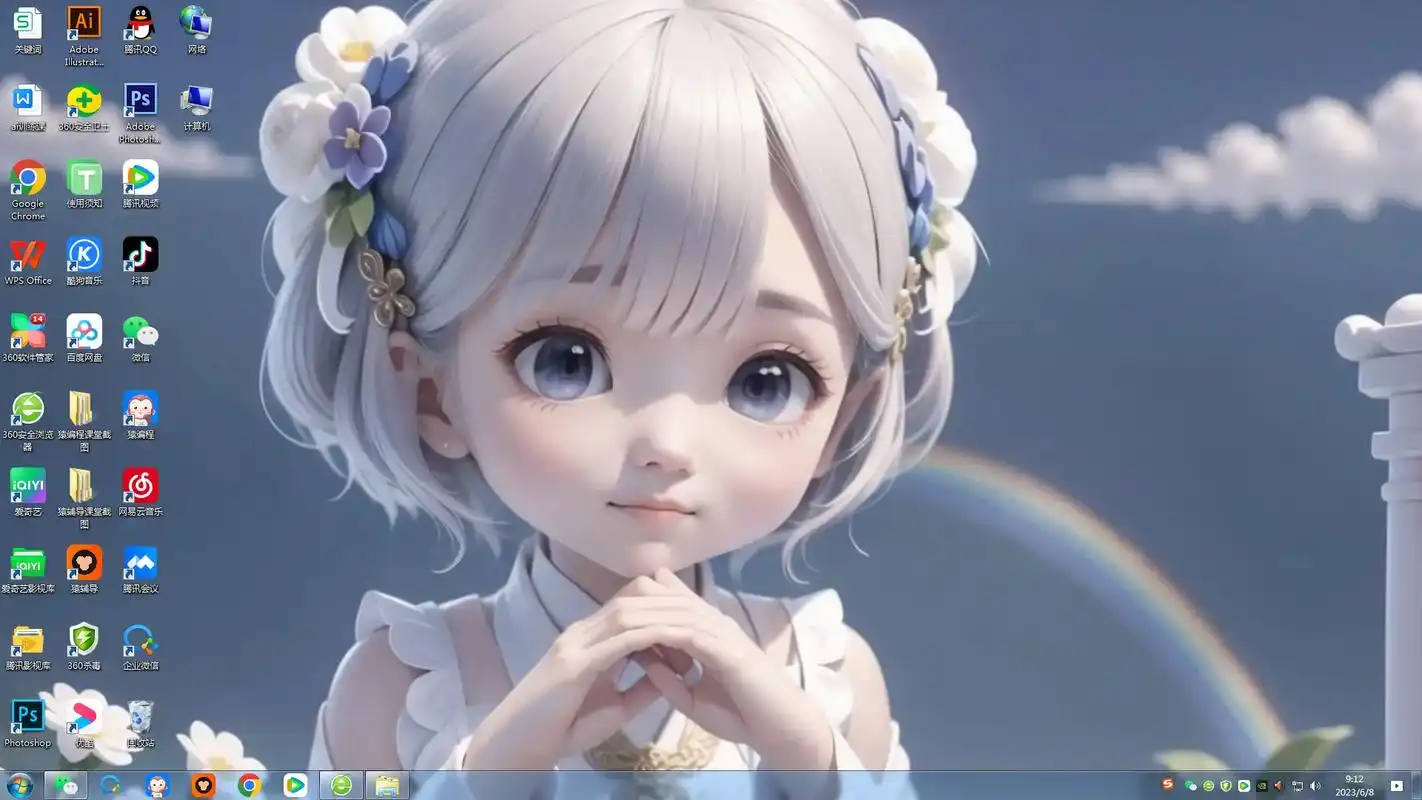The height and width of the screenshot is (800, 1422).
Task: Click the Show Desktop button at taskbar edge
Action: coord(1418,785)
